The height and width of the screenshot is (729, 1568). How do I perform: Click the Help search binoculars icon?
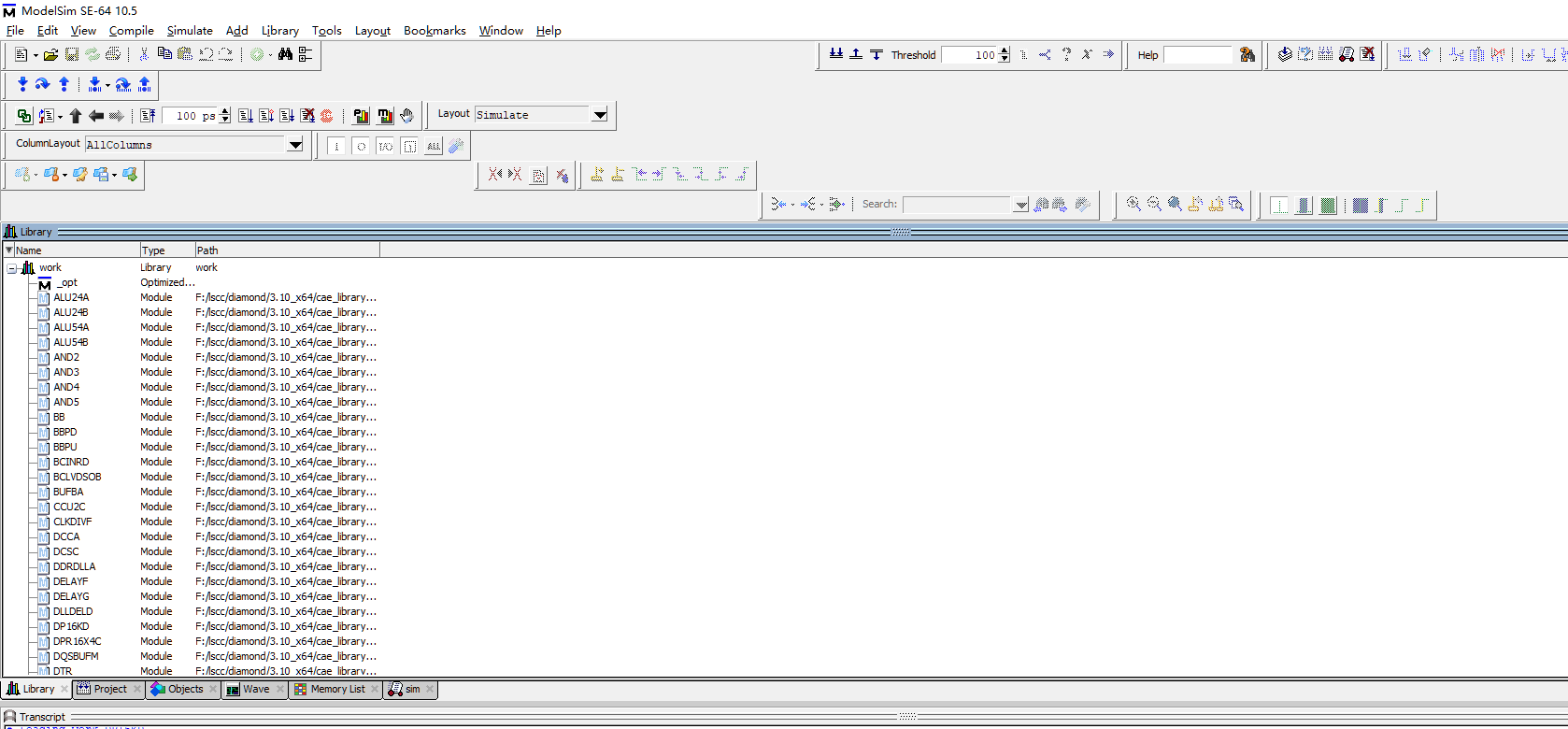pyautogui.click(x=1247, y=55)
